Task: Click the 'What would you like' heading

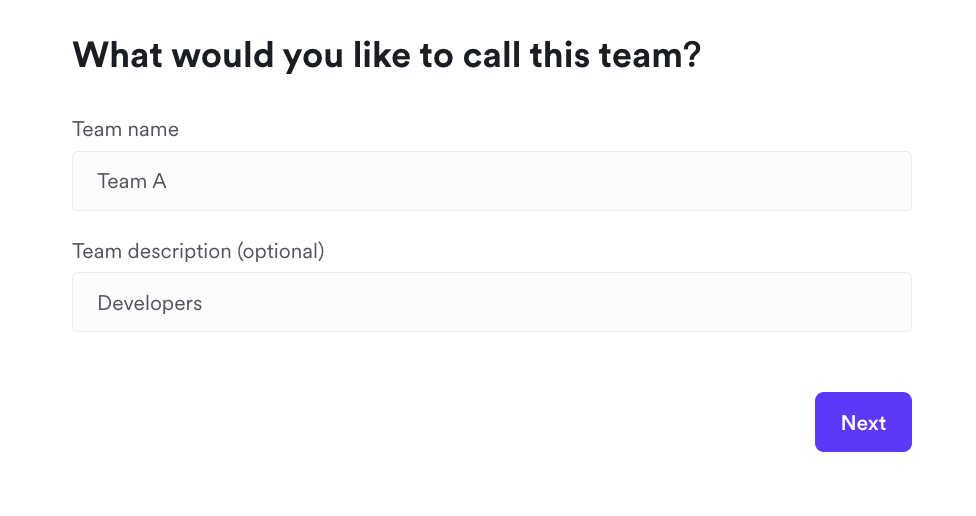Action: (x=386, y=55)
